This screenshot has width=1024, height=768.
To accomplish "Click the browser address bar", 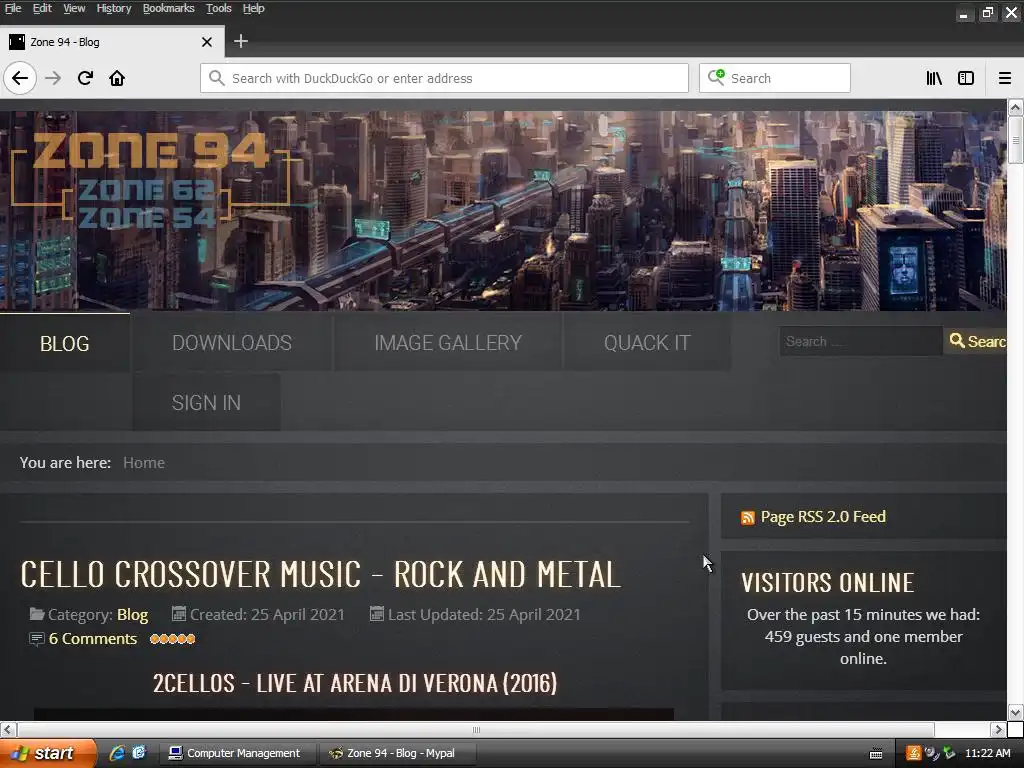I will (444, 78).
